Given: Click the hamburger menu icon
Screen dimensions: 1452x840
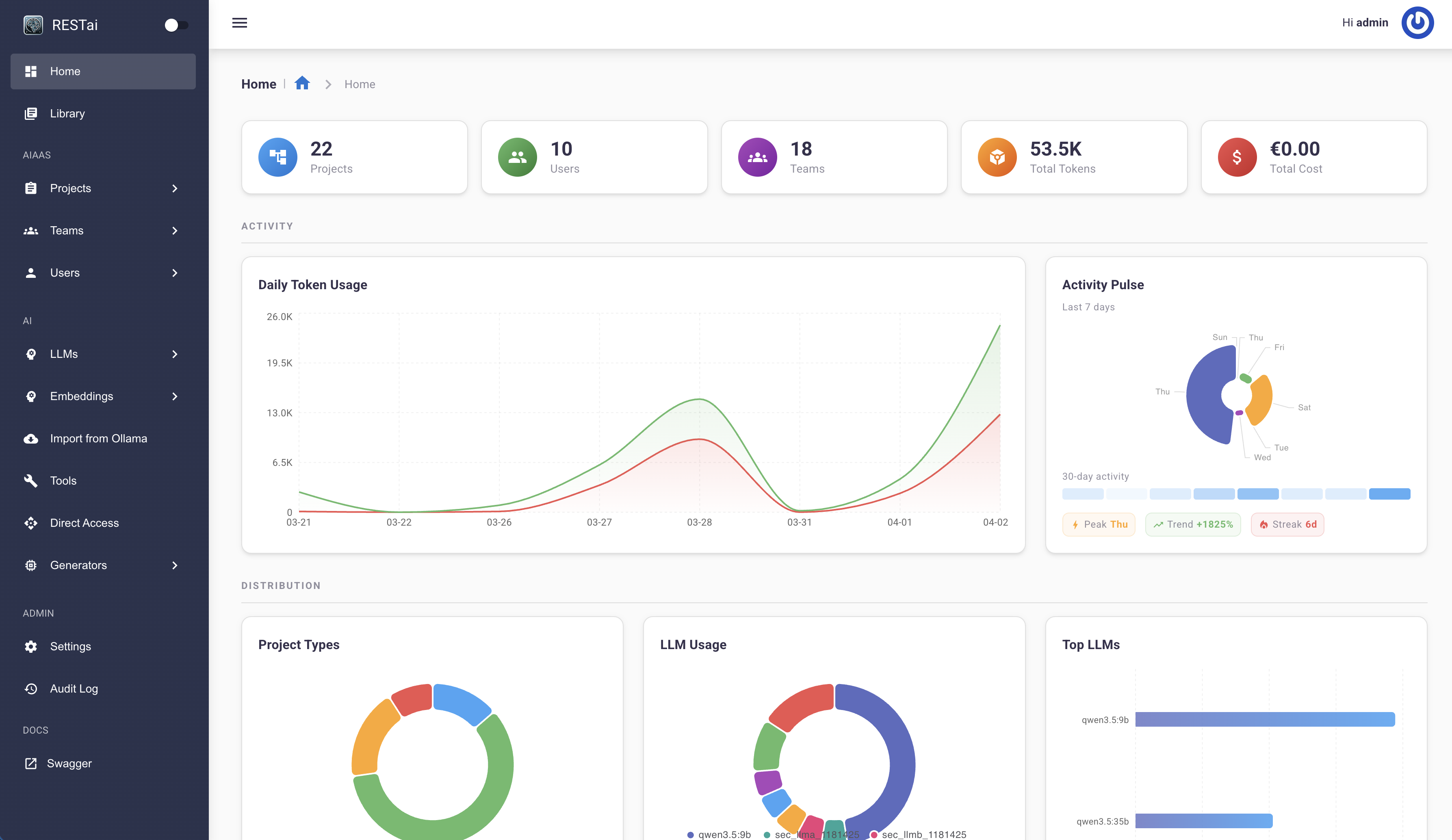Looking at the screenshot, I should [240, 23].
